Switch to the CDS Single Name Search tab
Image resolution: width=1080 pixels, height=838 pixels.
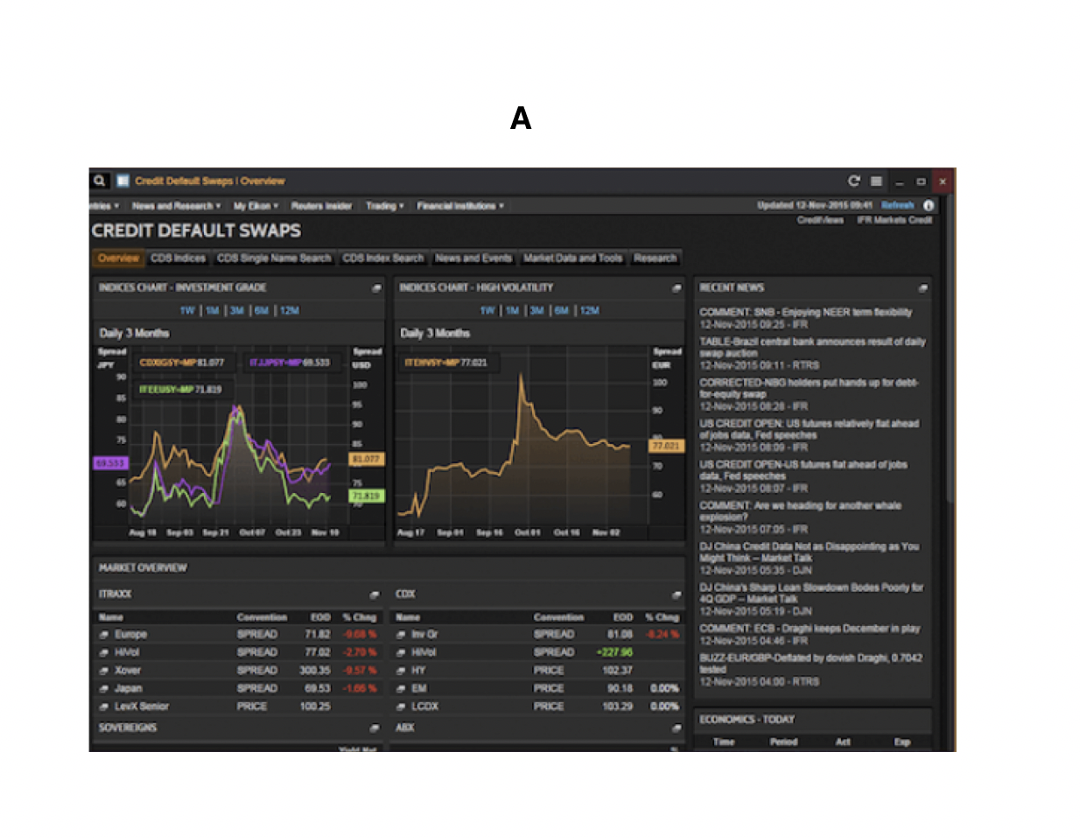[274, 258]
